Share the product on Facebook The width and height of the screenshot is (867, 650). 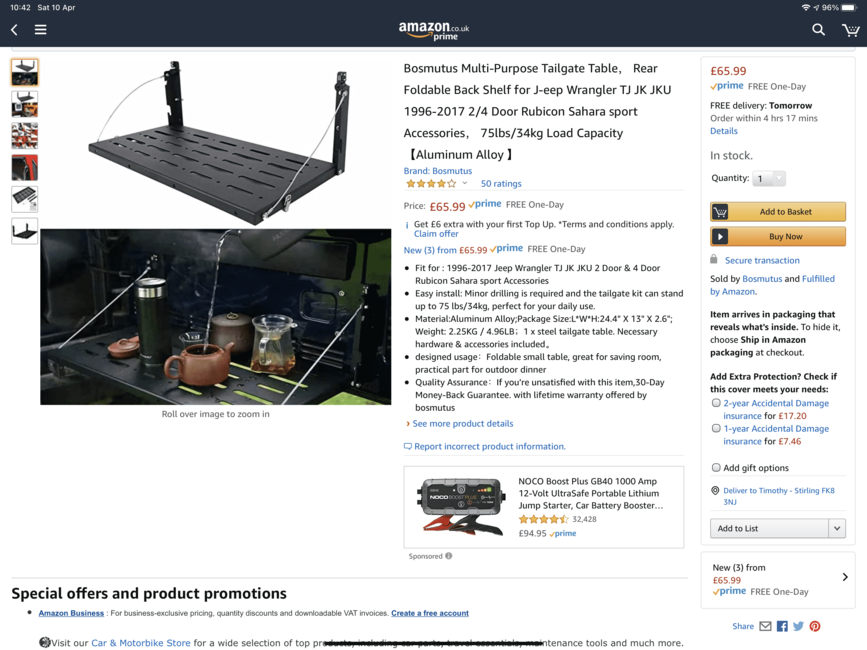(782, 626)
